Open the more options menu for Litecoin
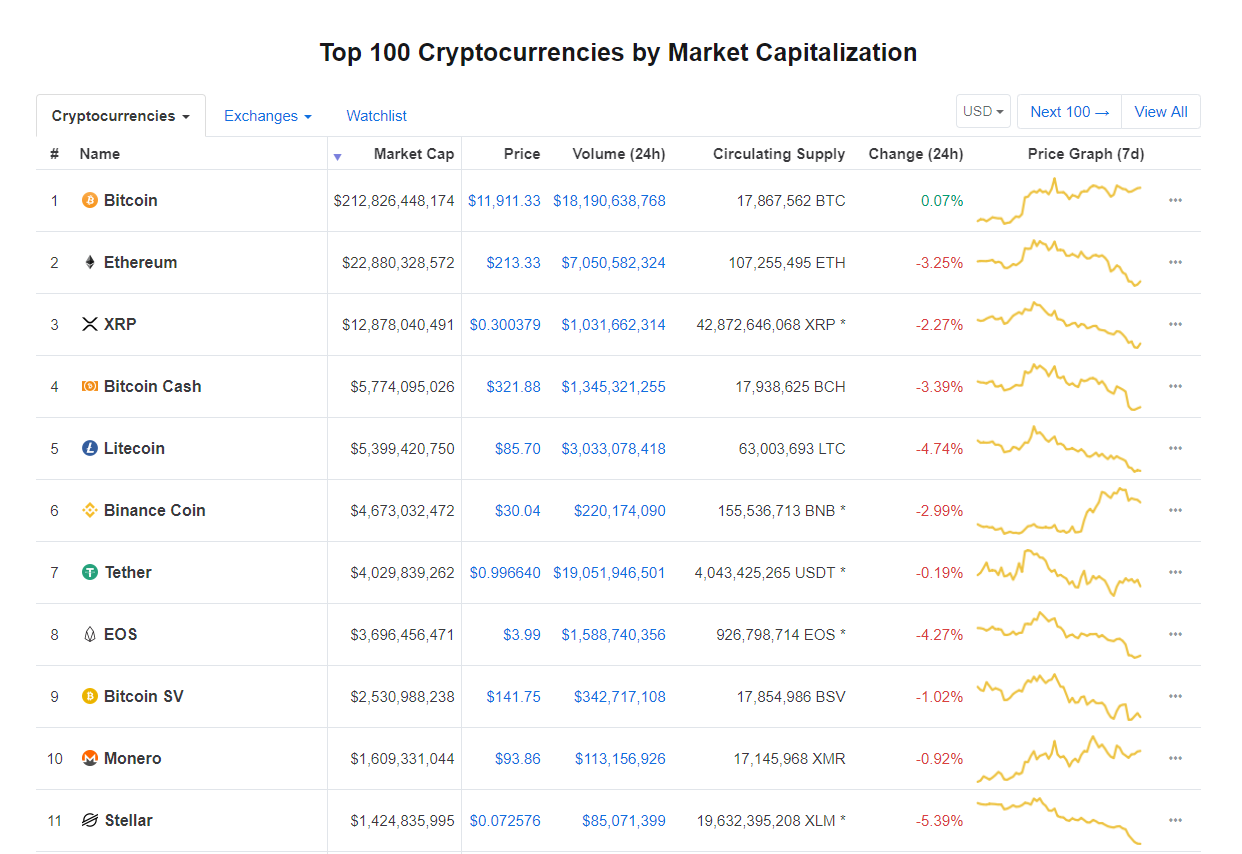The height and width of the screenshot is (854, 1242). tap(1175, 448)
